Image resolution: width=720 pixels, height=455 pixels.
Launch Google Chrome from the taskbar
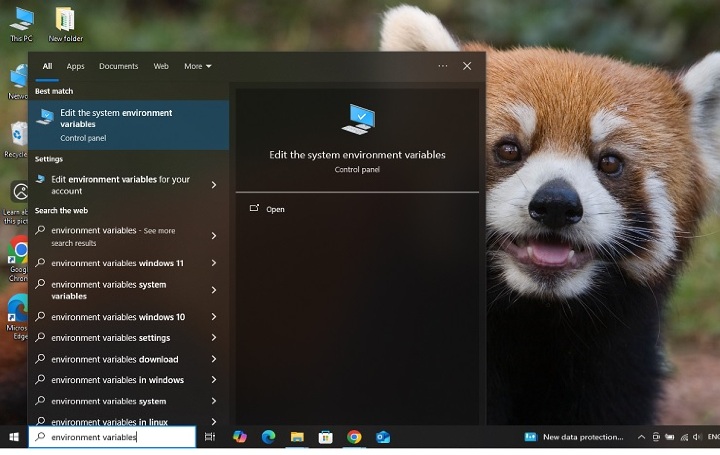pos(354,437)
